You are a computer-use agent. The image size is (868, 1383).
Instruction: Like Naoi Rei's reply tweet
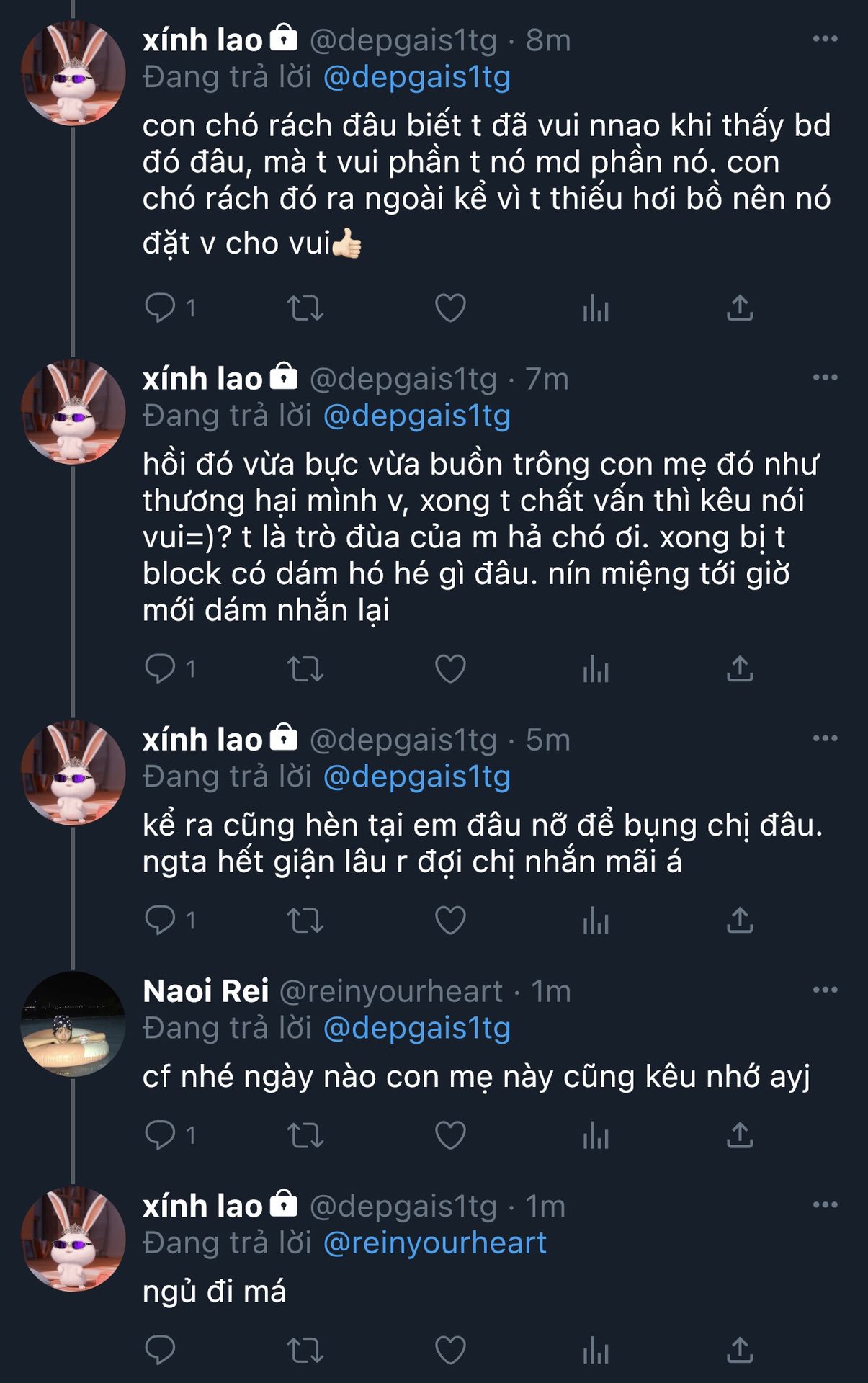[450, 1135]
